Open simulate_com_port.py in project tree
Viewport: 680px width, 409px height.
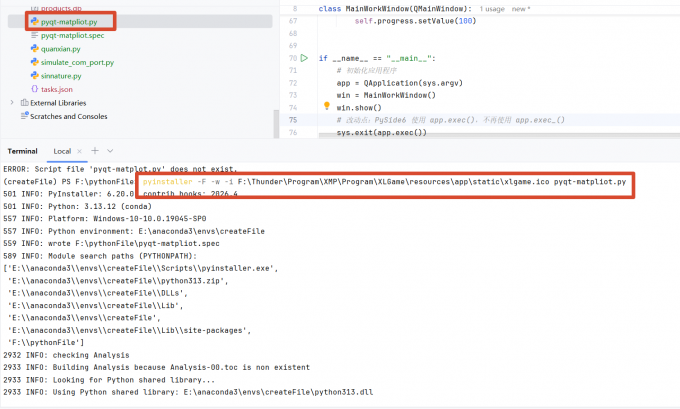pyautogui.click(x=77, y=62)
